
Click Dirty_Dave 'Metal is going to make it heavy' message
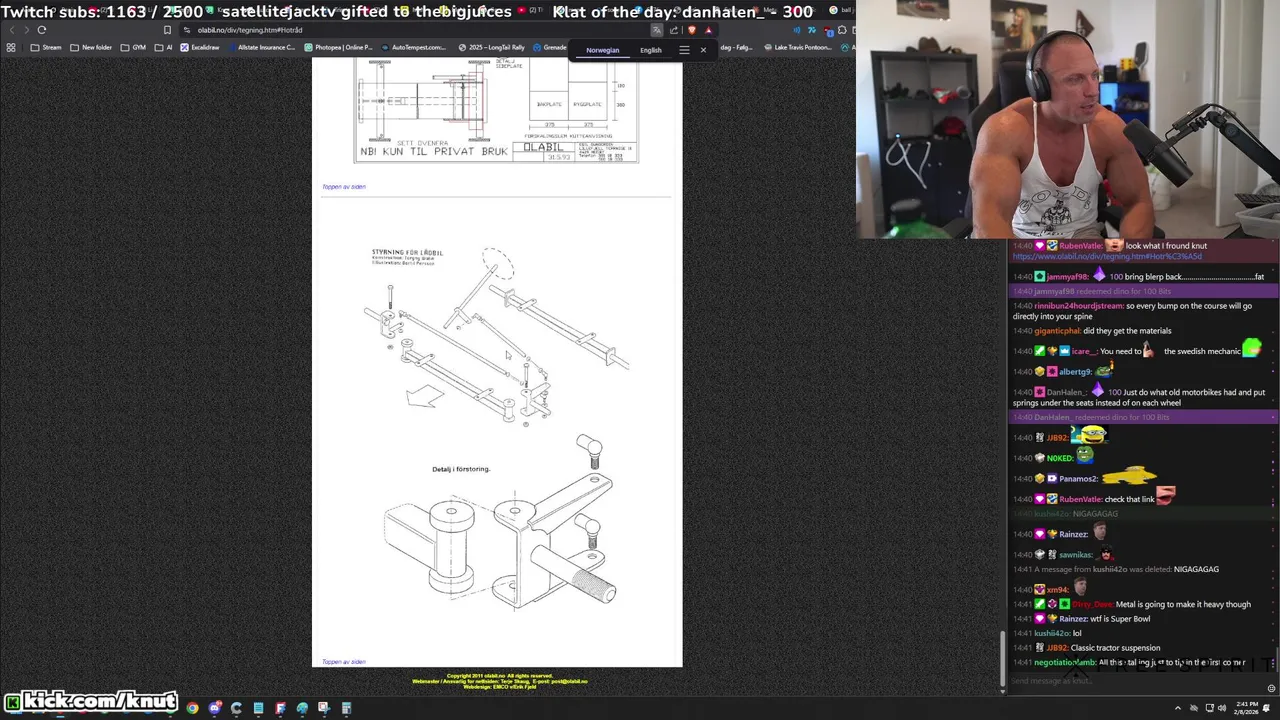[1132, 604]
